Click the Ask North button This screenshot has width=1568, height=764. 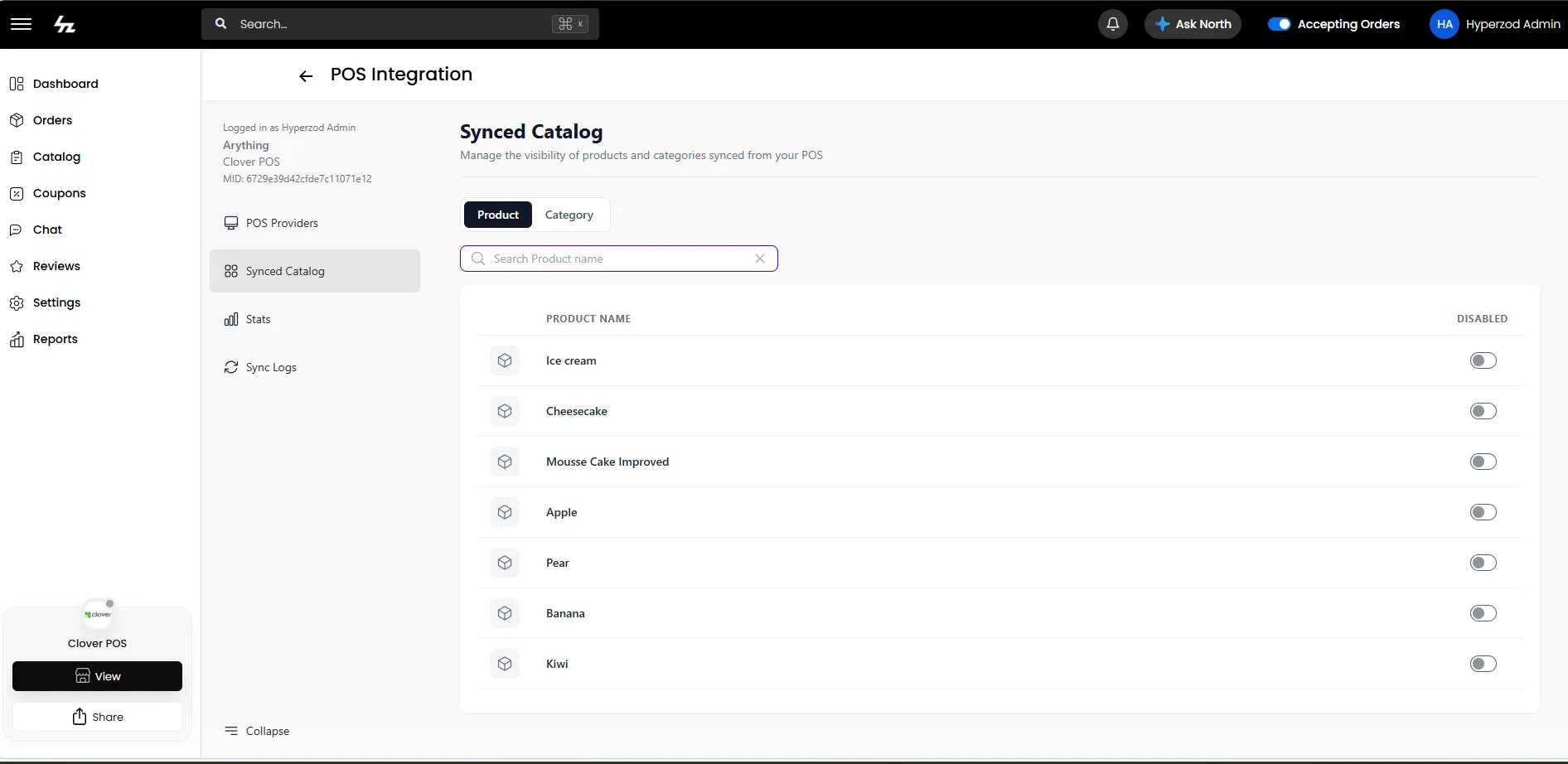click(1193, 24)
